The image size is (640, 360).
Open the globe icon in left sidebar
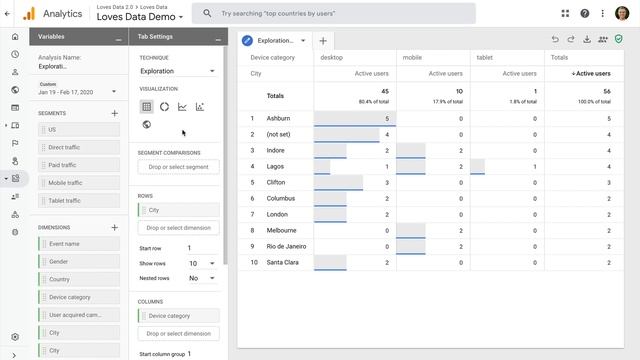15,90
